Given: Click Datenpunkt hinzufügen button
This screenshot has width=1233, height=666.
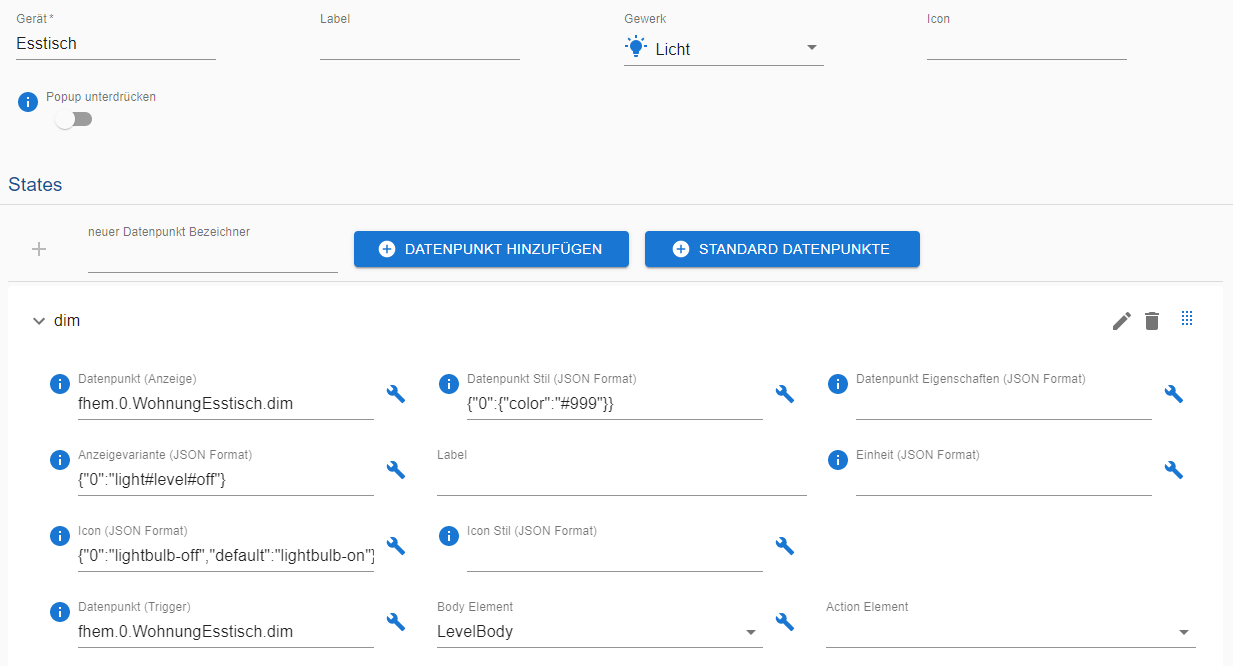Looking at the screenshot, I should tap(491, 249).
